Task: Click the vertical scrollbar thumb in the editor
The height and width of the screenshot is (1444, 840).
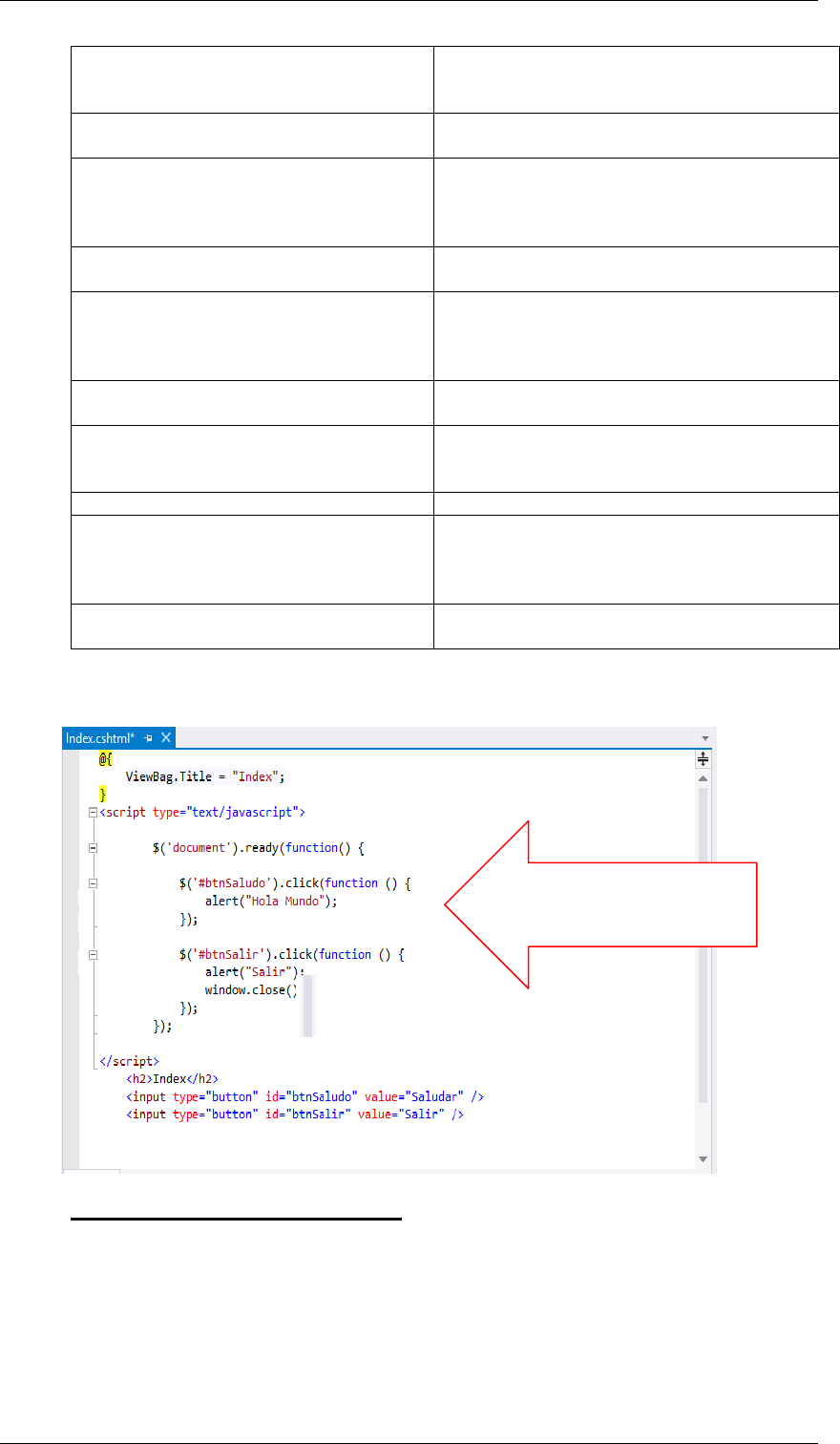Action: (703, 945)
